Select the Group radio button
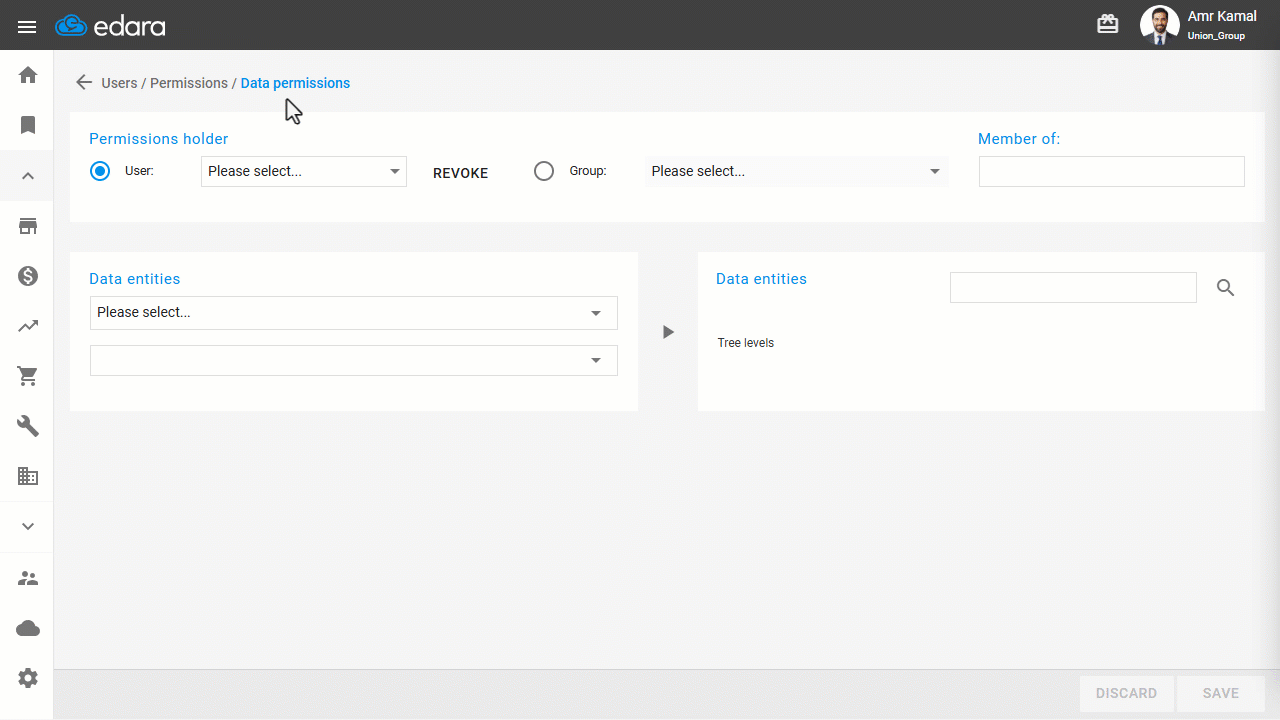 point(544,171)
